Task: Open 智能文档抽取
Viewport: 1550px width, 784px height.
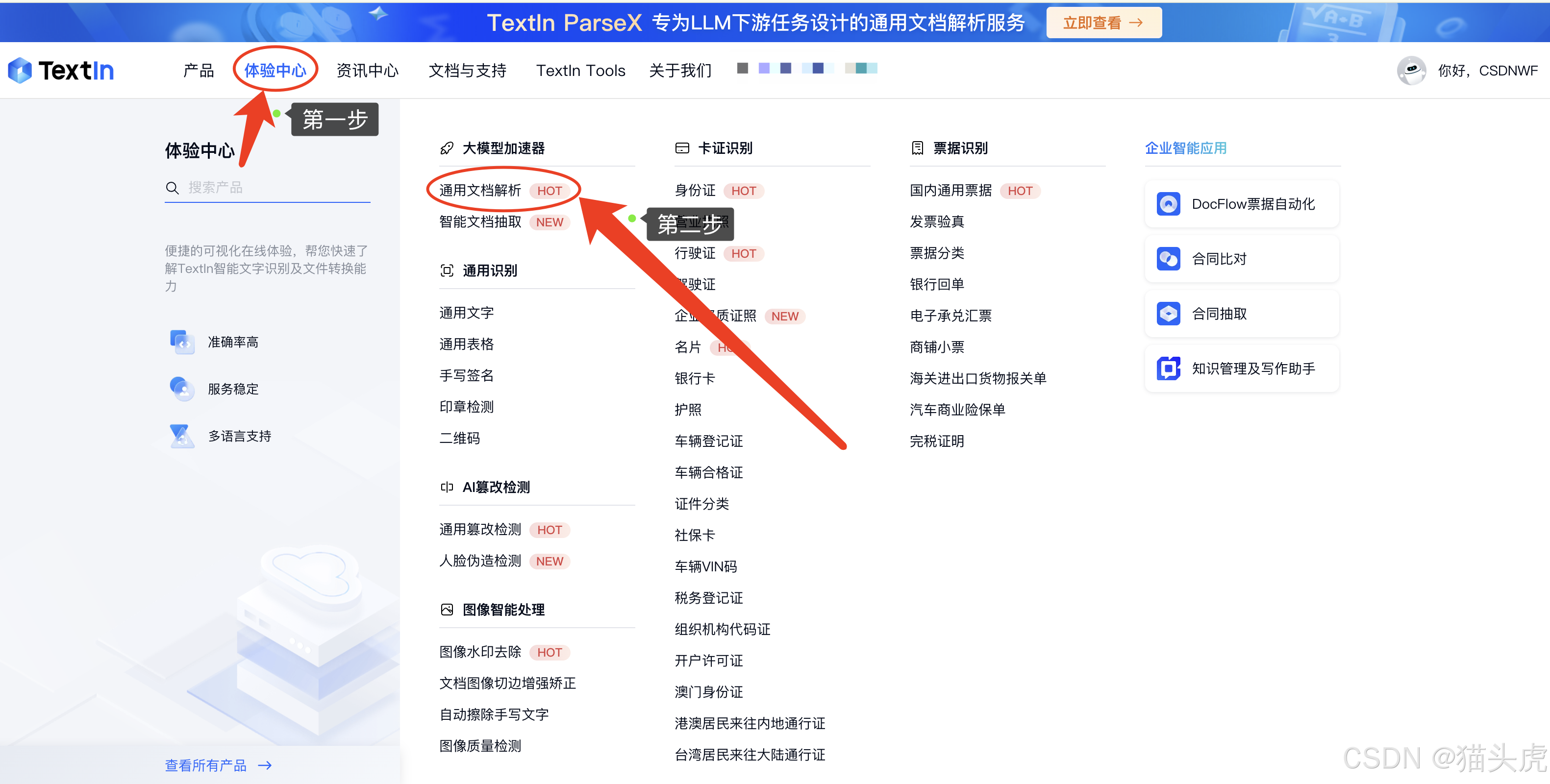Action: [x=480, y=222]
